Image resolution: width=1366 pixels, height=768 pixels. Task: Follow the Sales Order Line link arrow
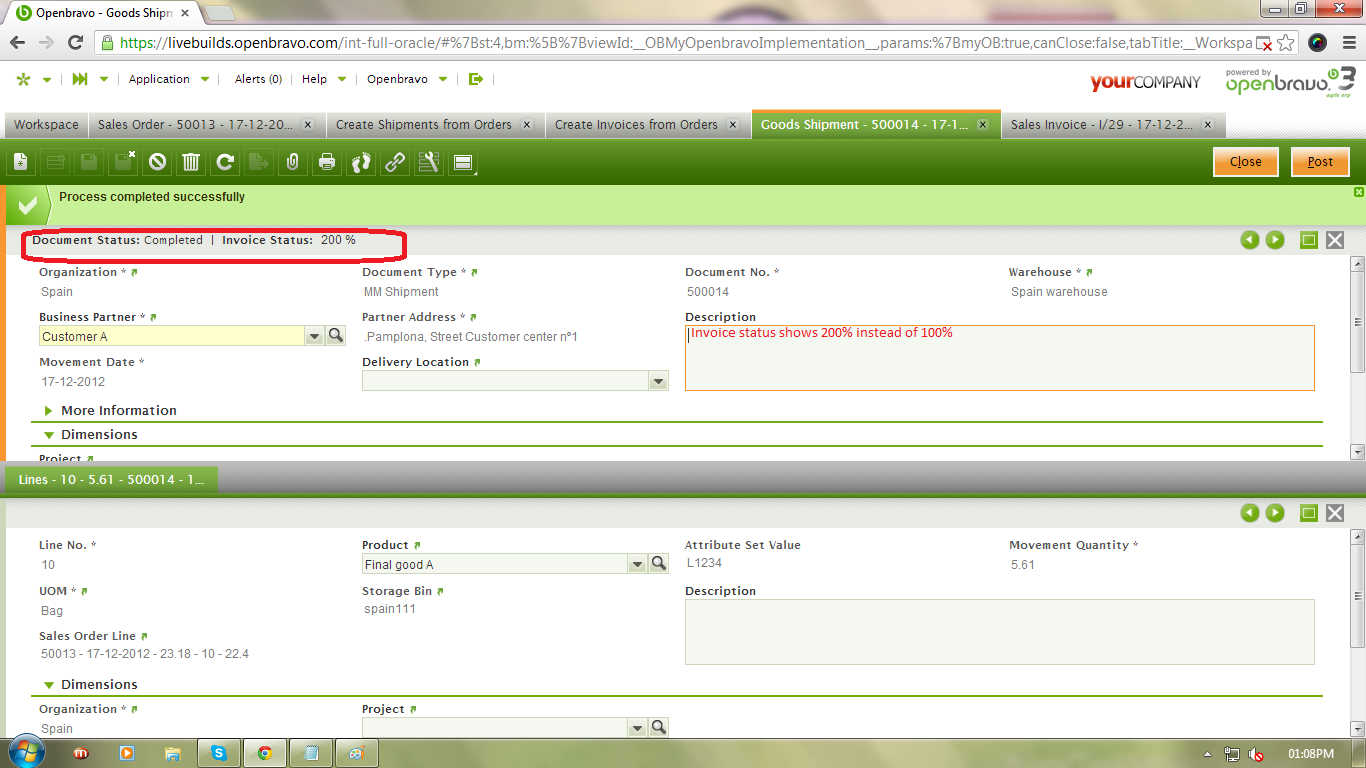click(x=144, y=636)
